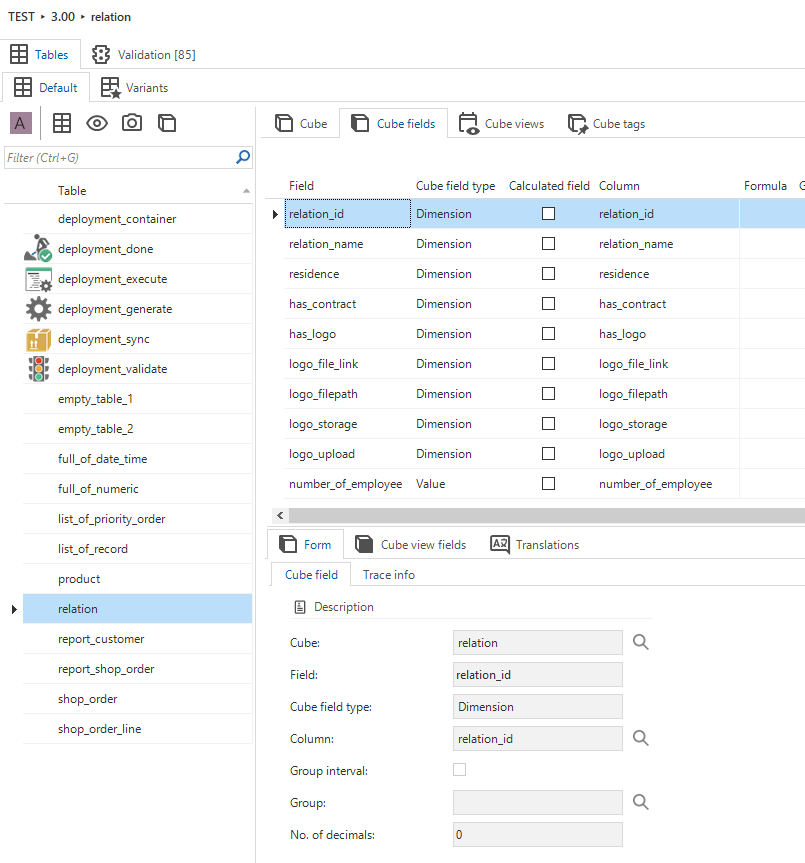The width and height of the screenshot is (805, 863).
Task: Select the logo_upload field row
Action: 544,454
